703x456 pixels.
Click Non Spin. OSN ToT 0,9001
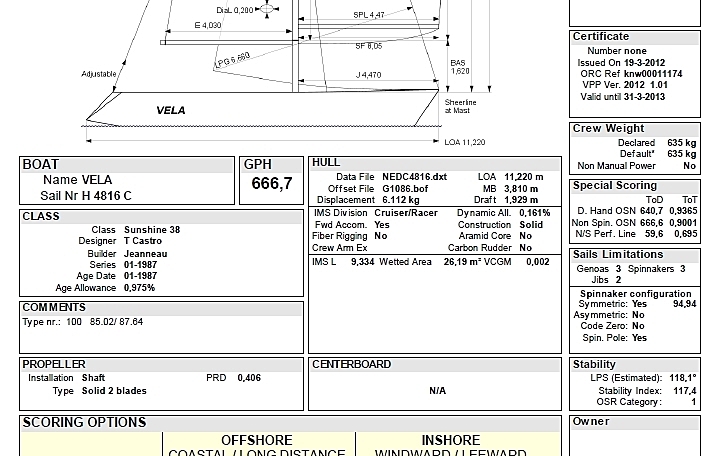[x=683, y=223]
